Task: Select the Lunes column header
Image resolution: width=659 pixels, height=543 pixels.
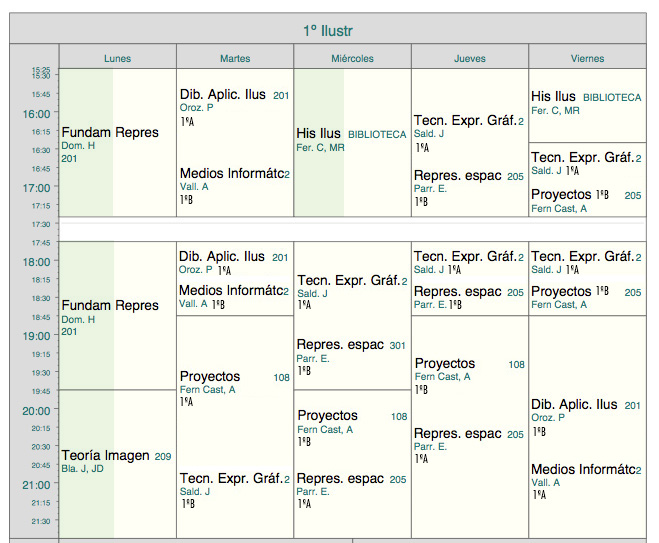Action: [x=117, y=58]
